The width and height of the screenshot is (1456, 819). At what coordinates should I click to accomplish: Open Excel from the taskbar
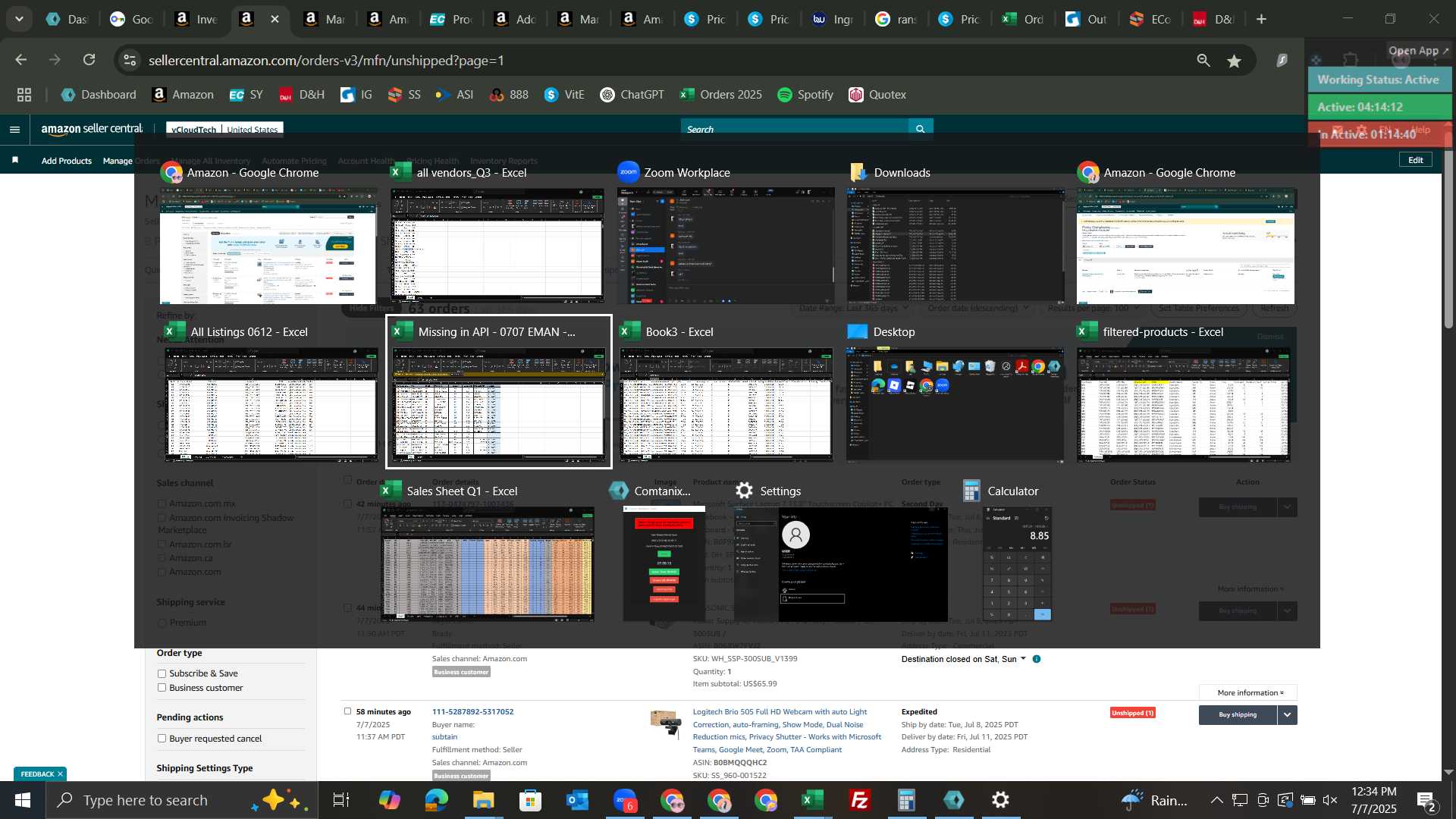(x=812, y=800)
